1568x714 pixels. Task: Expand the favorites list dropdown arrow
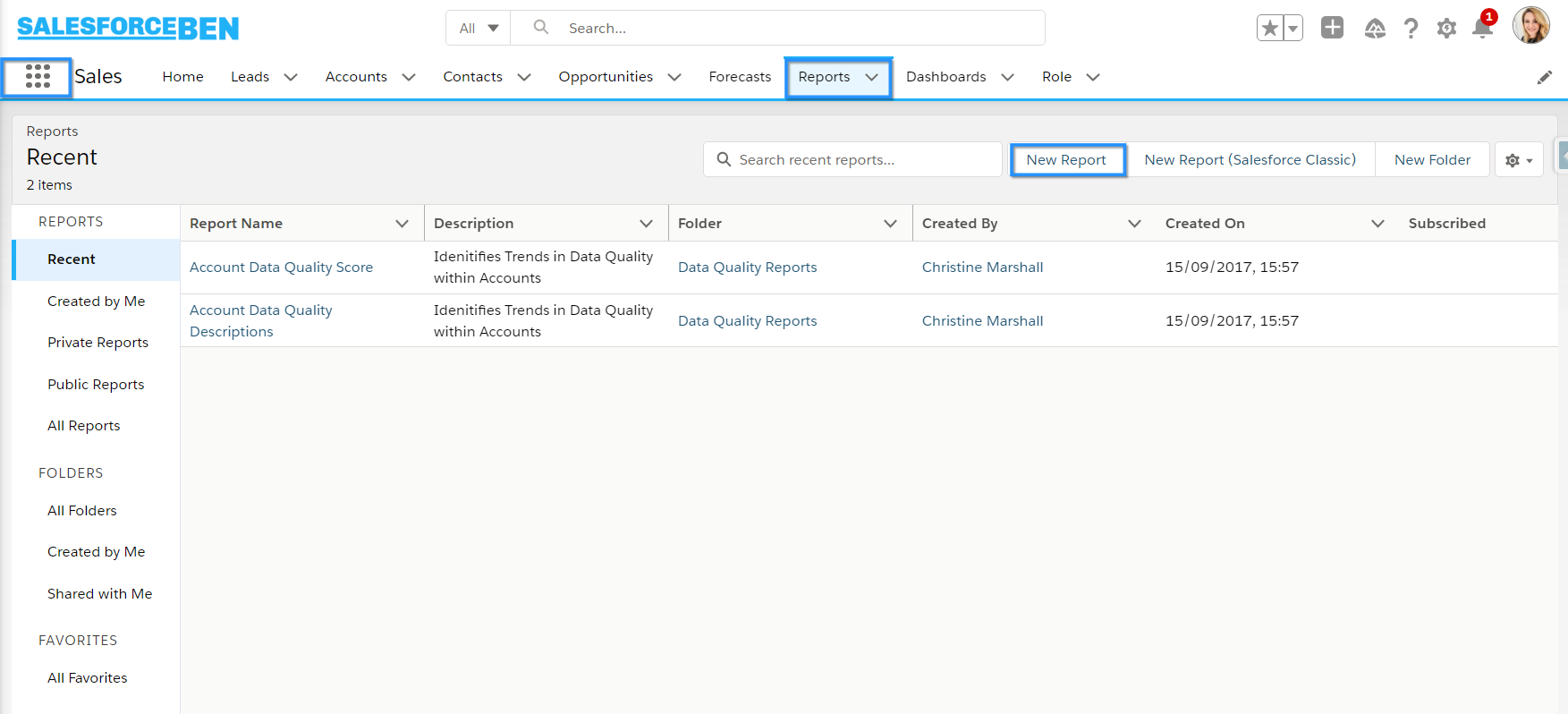click(1293, 29)
